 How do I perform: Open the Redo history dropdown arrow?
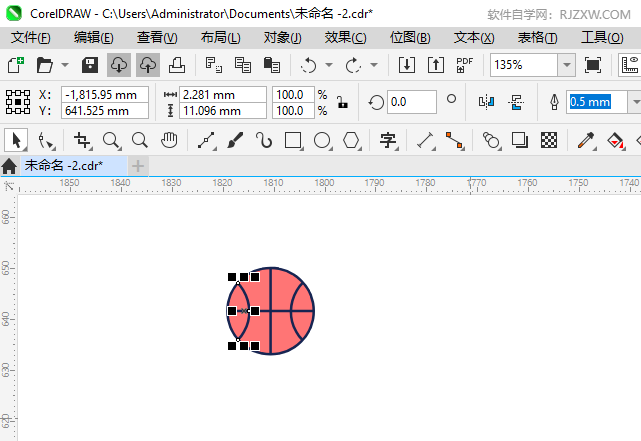tap(374, 65)
